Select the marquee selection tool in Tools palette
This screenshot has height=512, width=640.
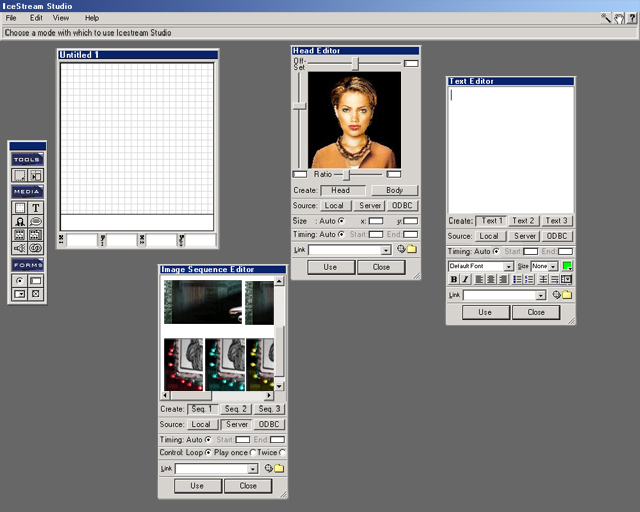(19, 176)
